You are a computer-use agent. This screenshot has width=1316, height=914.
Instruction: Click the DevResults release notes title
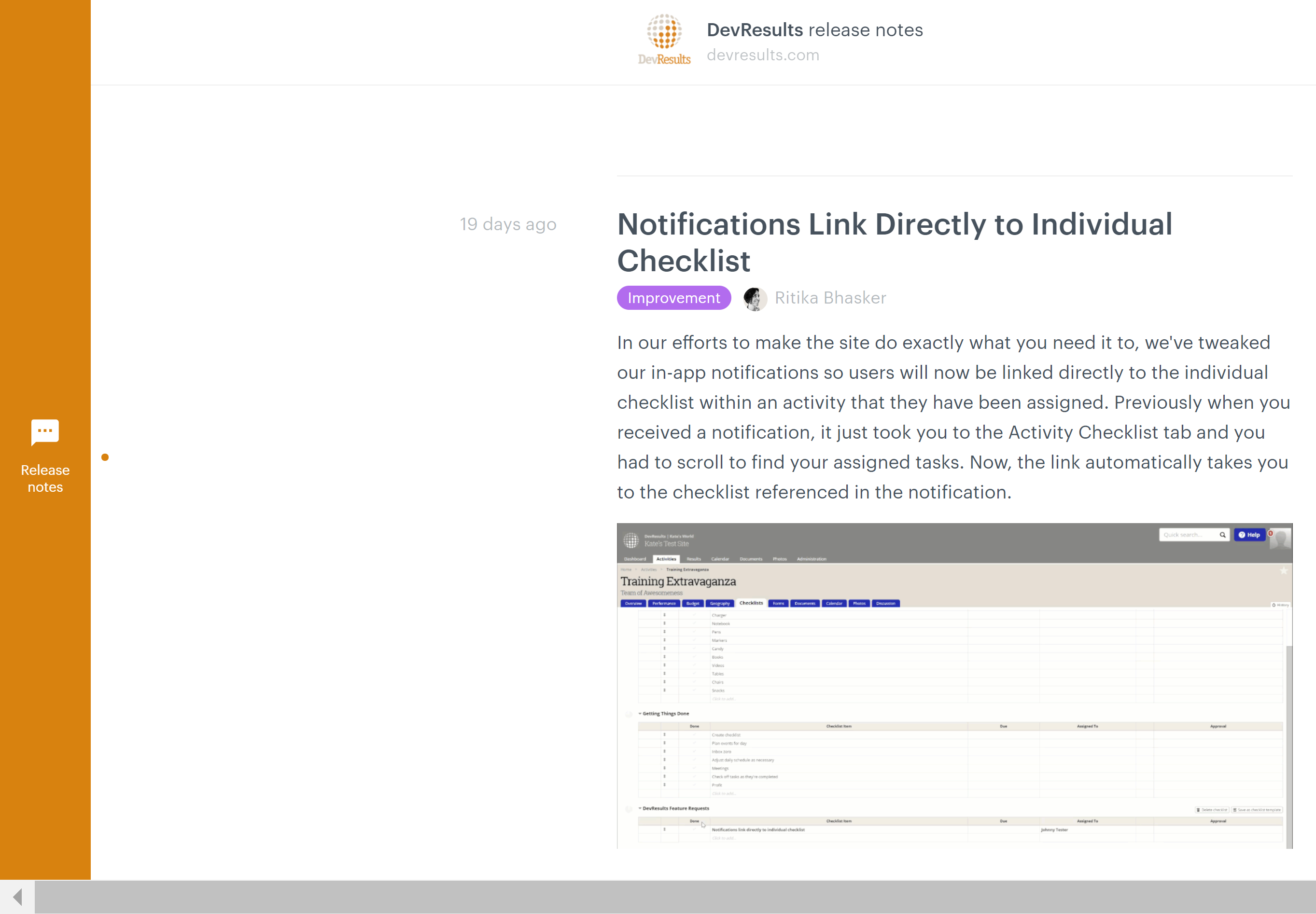point(815,30)
